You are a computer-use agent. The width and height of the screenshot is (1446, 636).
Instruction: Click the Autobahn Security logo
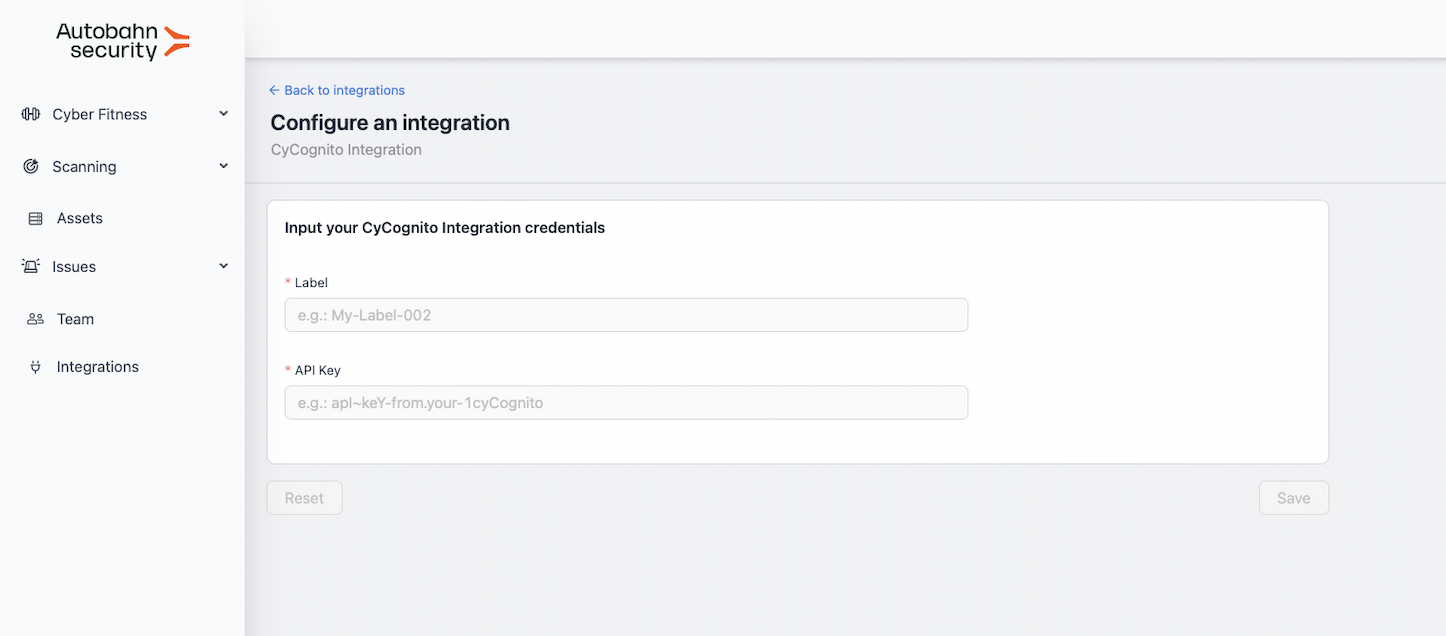(x=122, y=42)
